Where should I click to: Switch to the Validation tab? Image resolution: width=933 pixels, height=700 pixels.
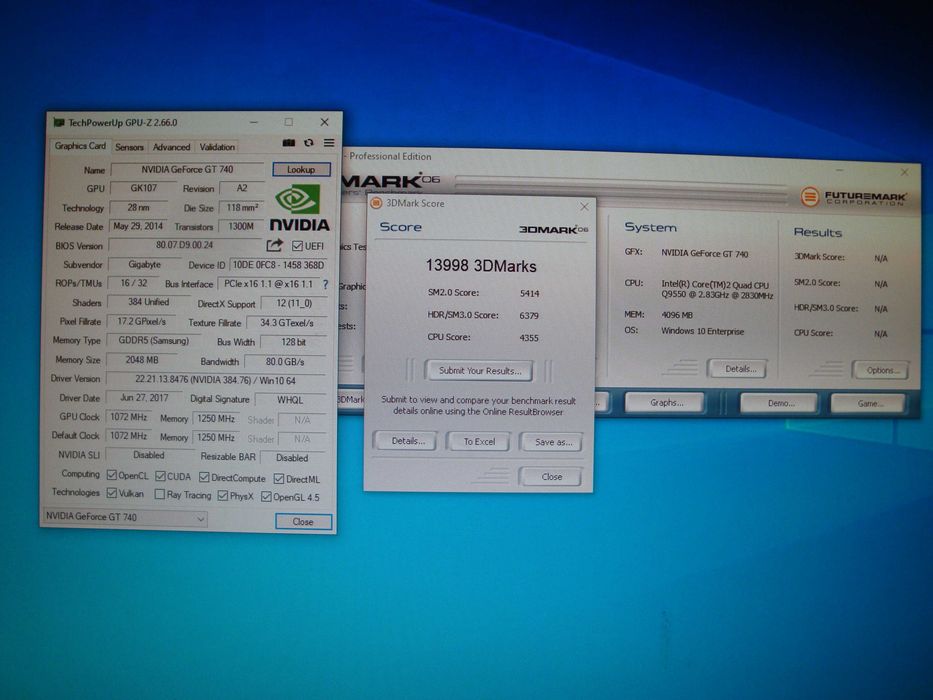(217, 147)
